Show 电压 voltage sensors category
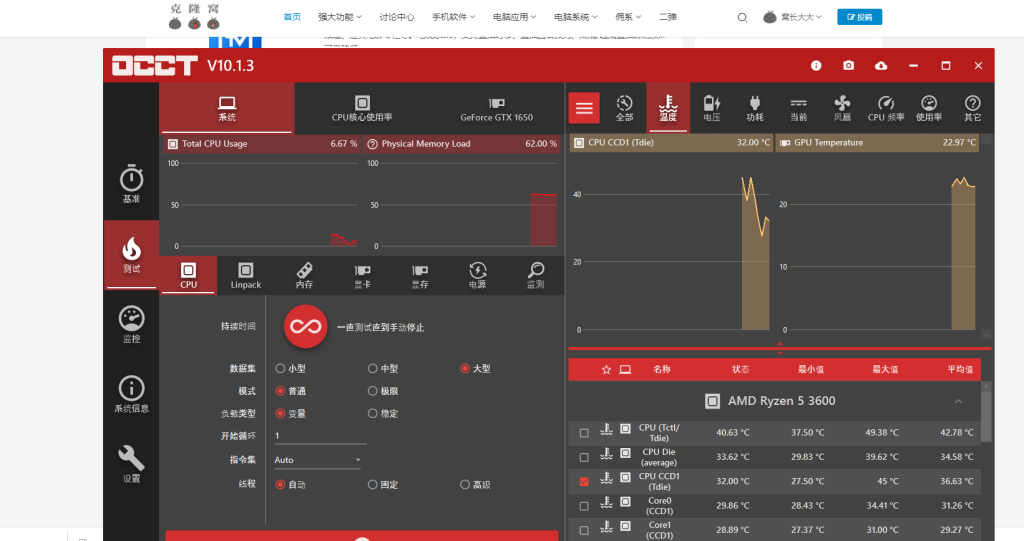 pos(711,108)
